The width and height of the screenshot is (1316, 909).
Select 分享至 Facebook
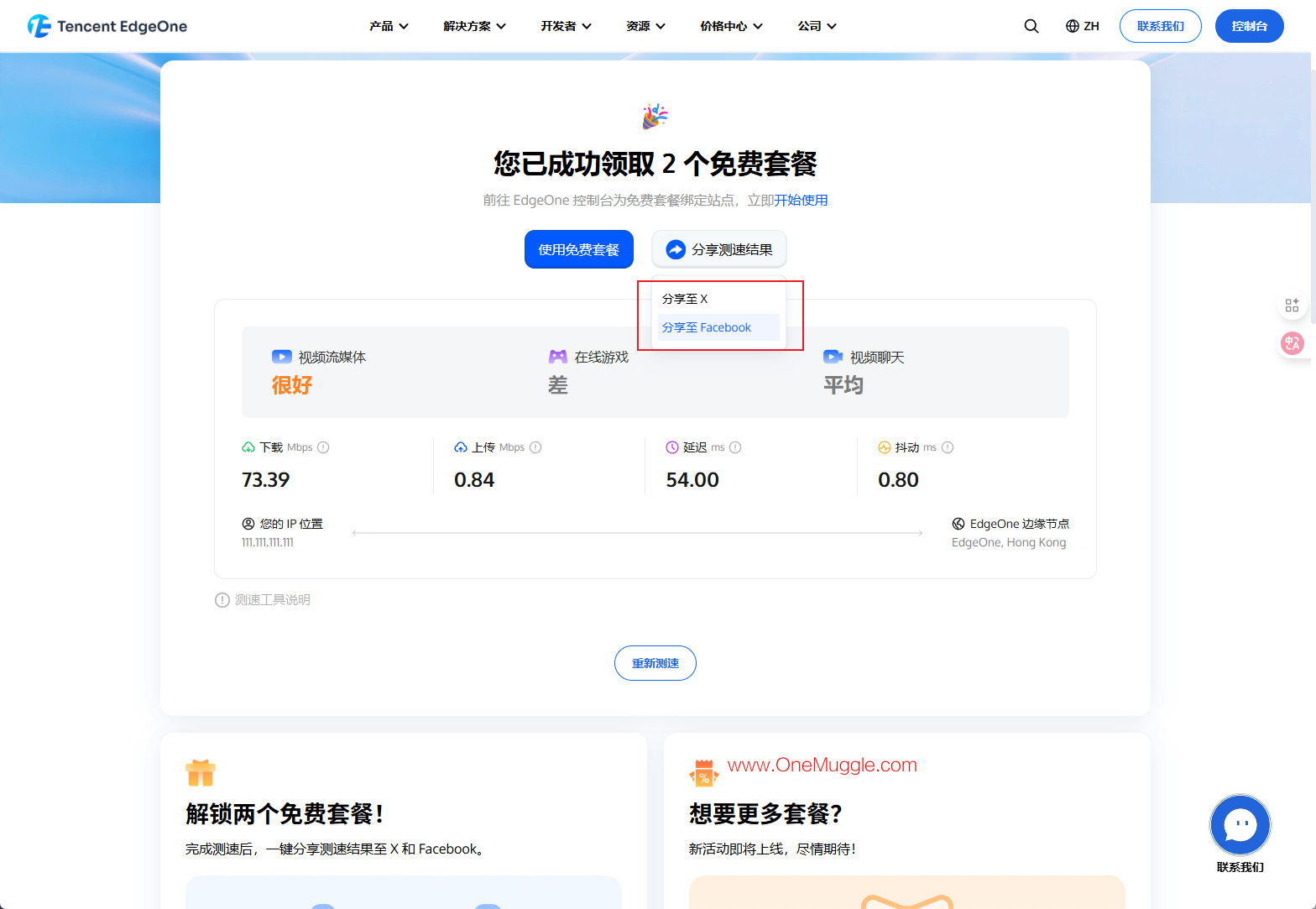tap(718, 327)
